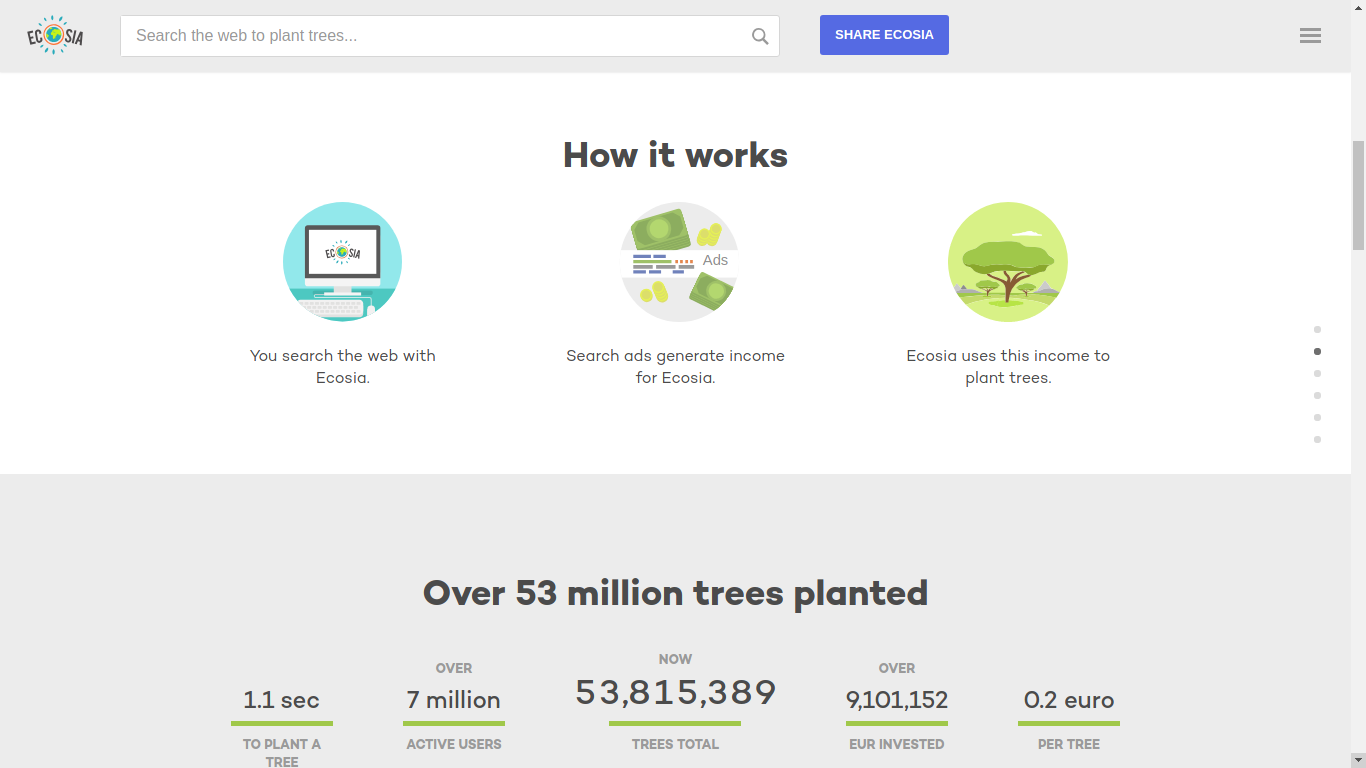This screenshot has width=1366, height=768.
Task: Click 'Over 53 million trees planted' heading
Action: pyautogui.click(x=675, y=593)
